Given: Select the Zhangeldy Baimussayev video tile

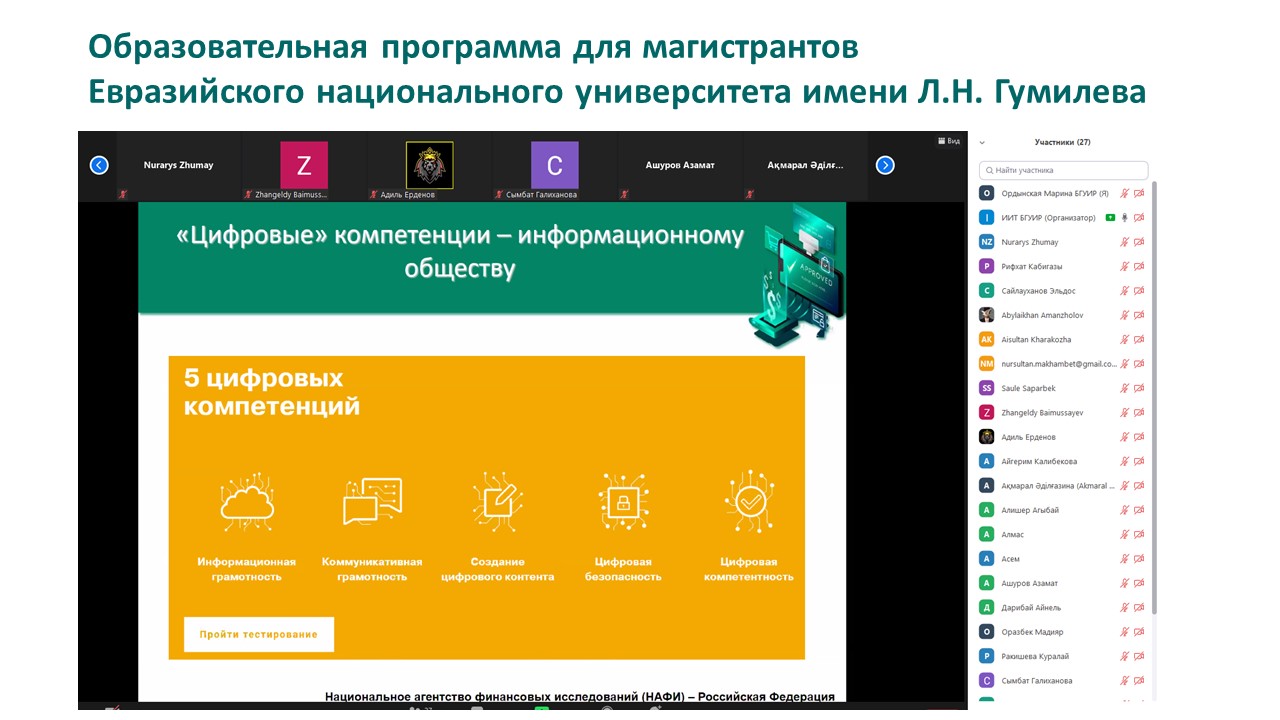Looking at the screenshot, I should tap(304, 166).
